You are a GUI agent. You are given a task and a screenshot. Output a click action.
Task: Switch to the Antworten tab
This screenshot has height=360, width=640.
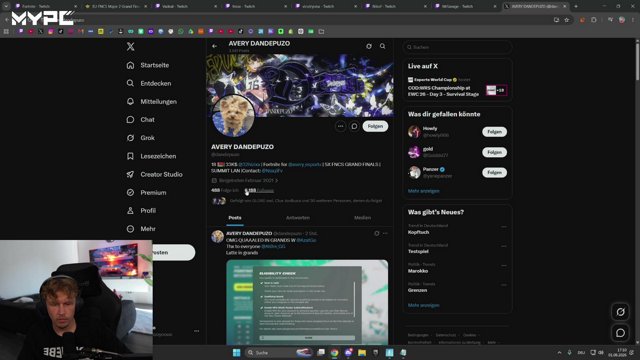pyautogui.click(x=298, y=218)
